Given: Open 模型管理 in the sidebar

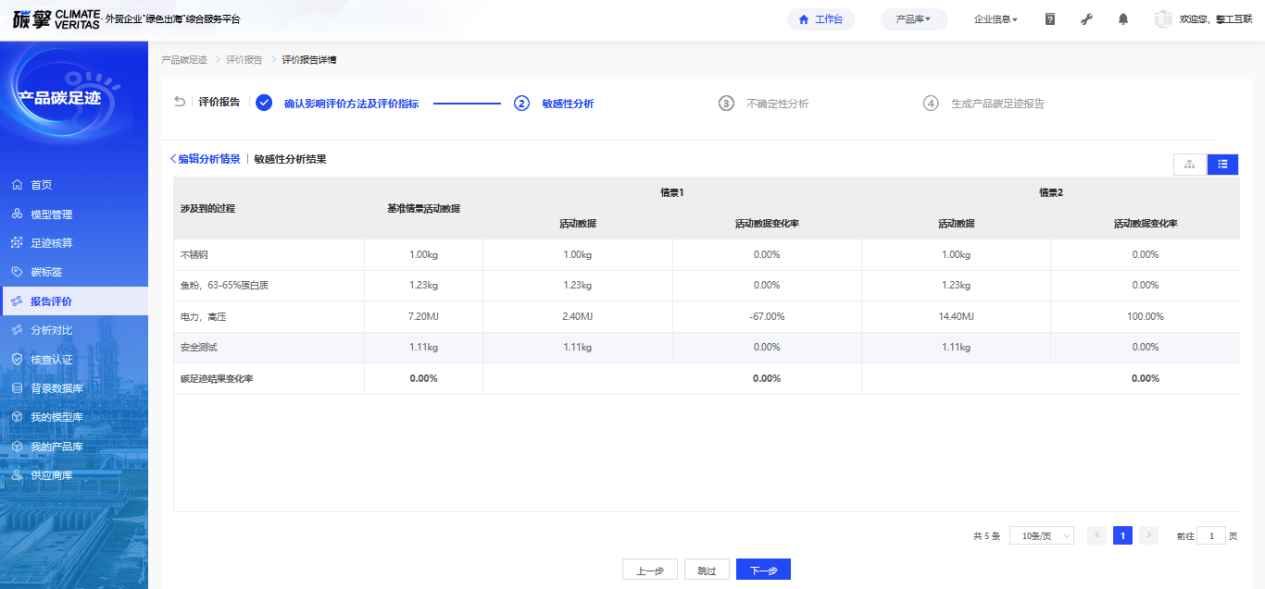Looking at the screenshot, I should click(51, 214).
